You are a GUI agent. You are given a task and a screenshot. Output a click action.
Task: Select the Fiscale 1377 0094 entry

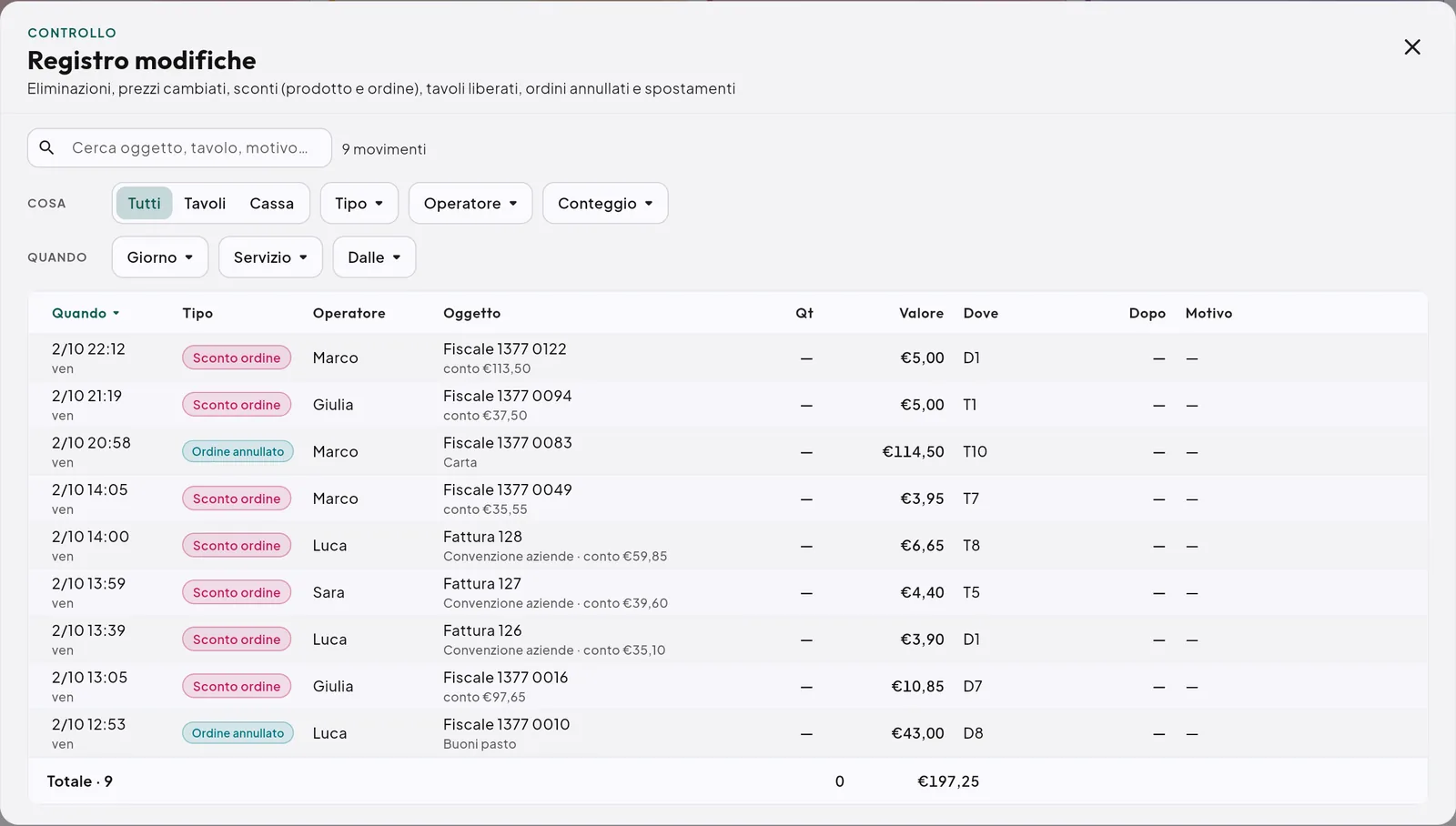point(728,405)
